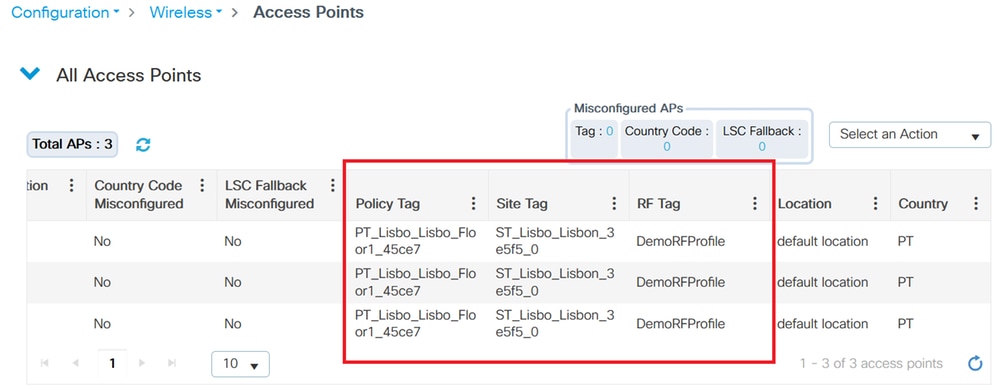Click the LSC Fallback misconfigured count

(761, 146)
